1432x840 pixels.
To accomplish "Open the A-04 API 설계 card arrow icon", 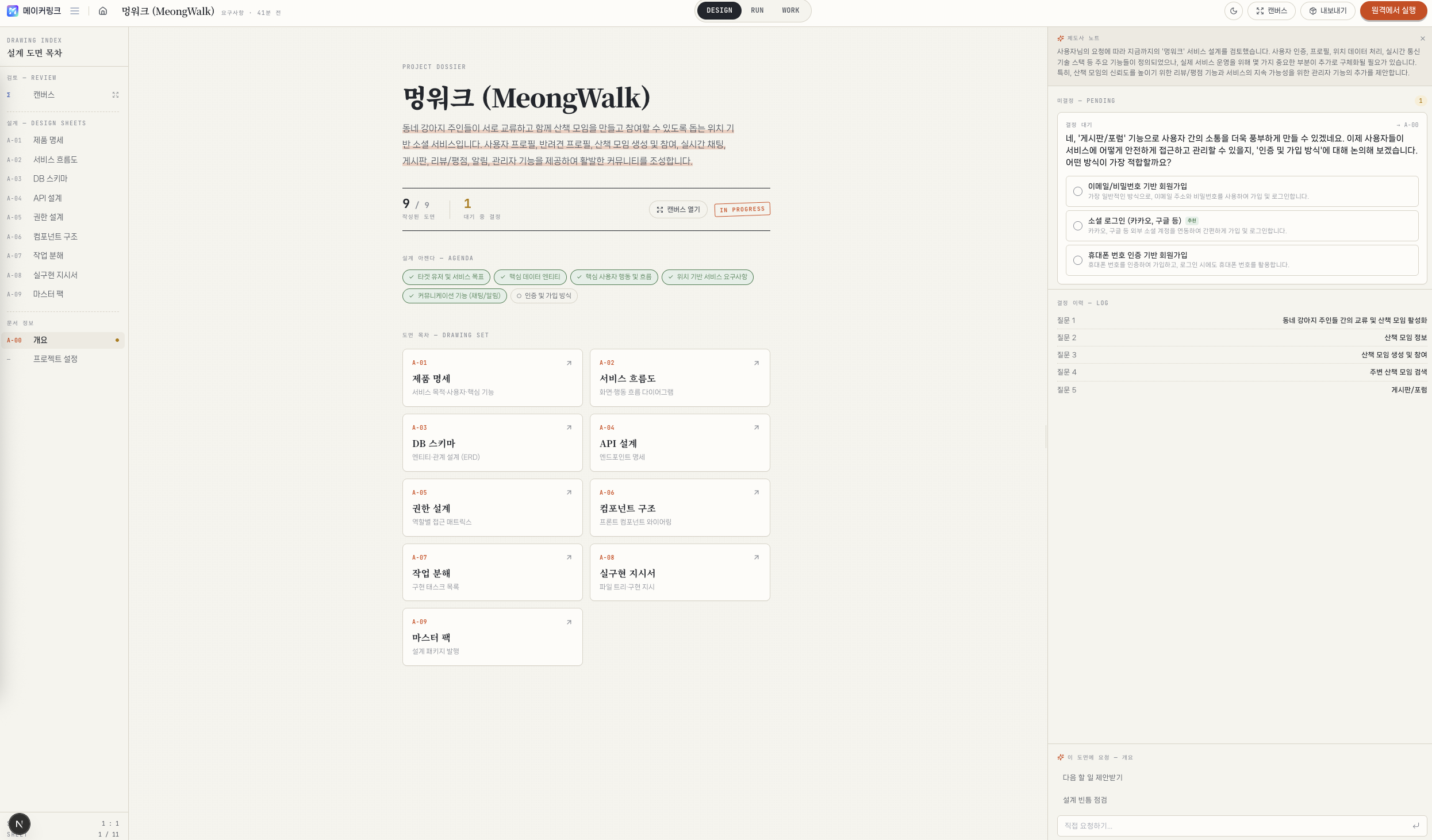I will pos(757,427).
